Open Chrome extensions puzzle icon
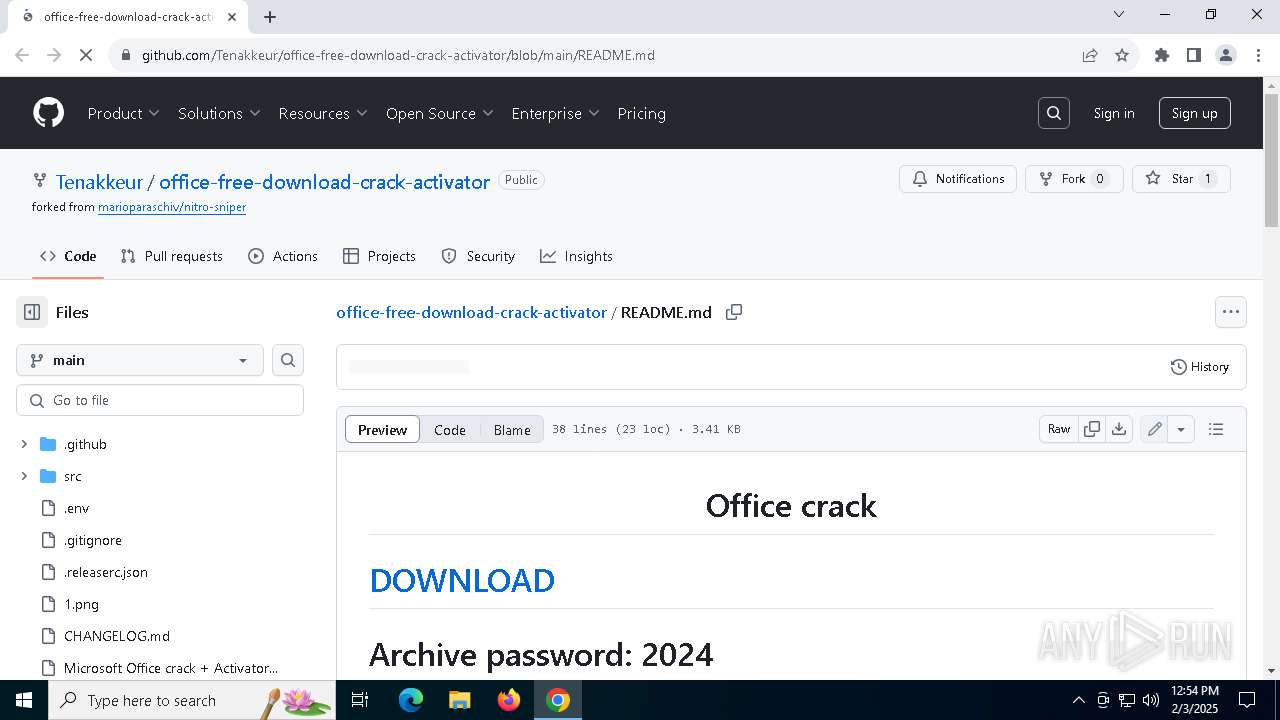This screenshot has width=1280, height=720. click(x=1162, y=55)
